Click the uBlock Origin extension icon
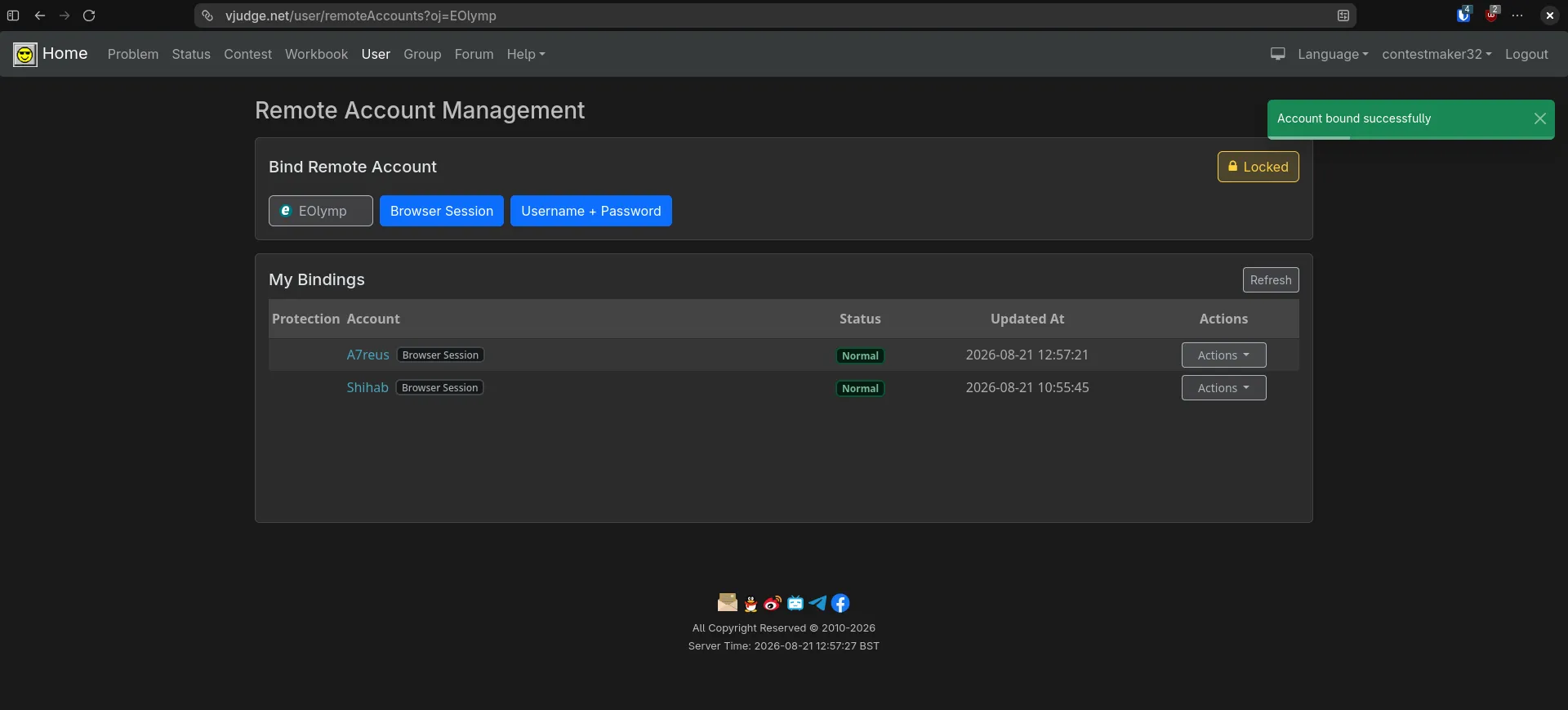This screenshot has width=1568, height=710. click(x=1491, y=15)
